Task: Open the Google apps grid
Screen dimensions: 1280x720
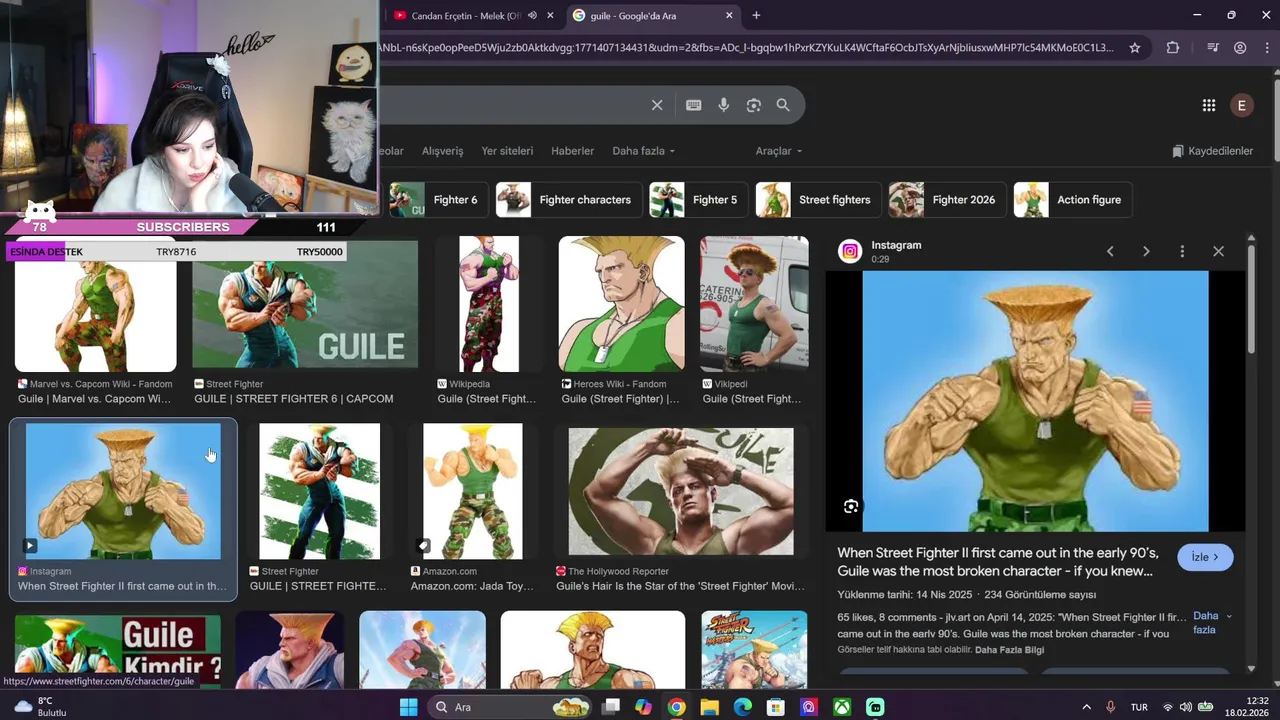Action: pyautogui.click(x=1209, y=105)
